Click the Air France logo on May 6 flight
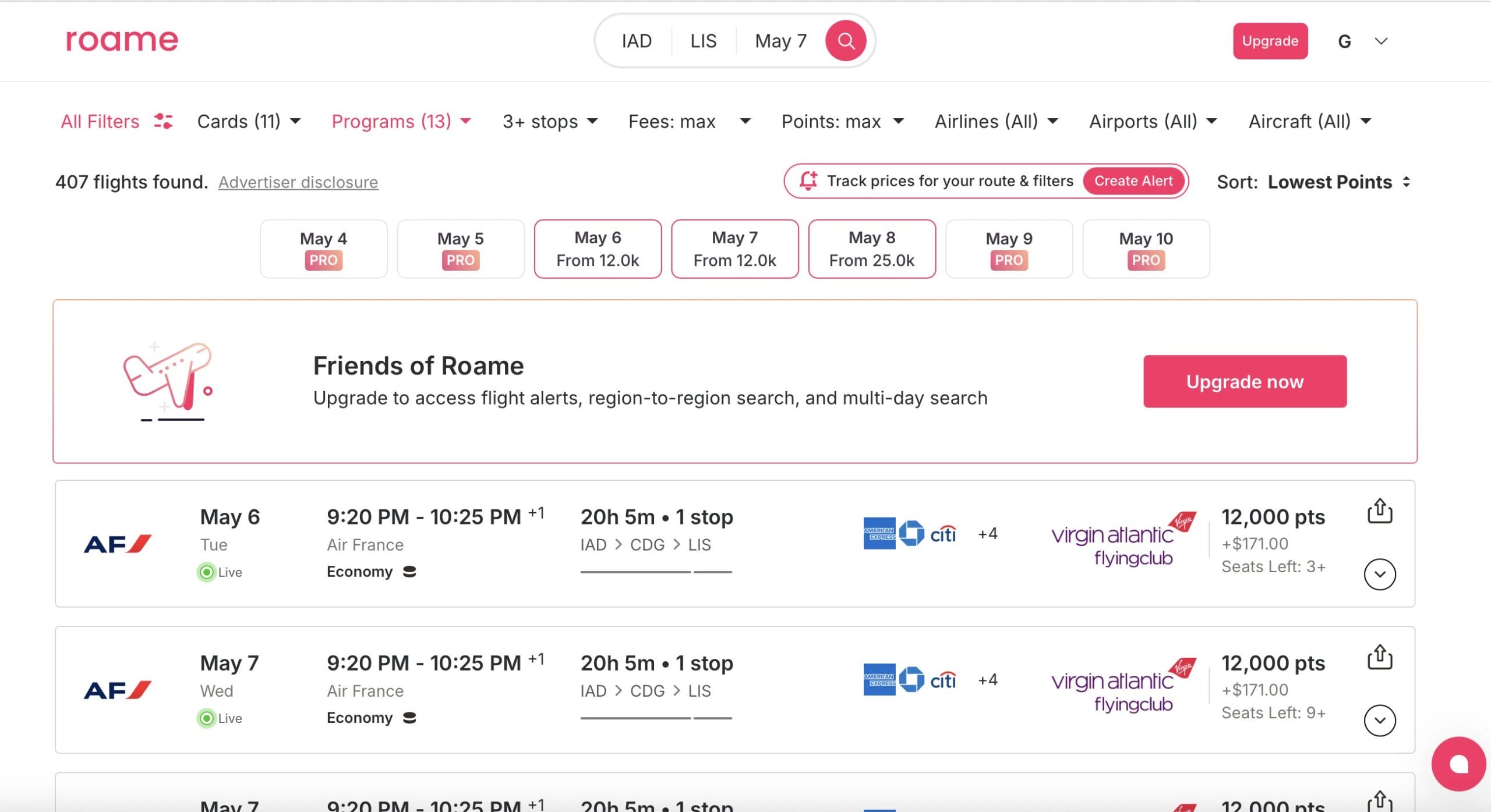Image resolution: width=1491 pixels, height=812 pixels. pyautogui.click(x=118, y=544)
